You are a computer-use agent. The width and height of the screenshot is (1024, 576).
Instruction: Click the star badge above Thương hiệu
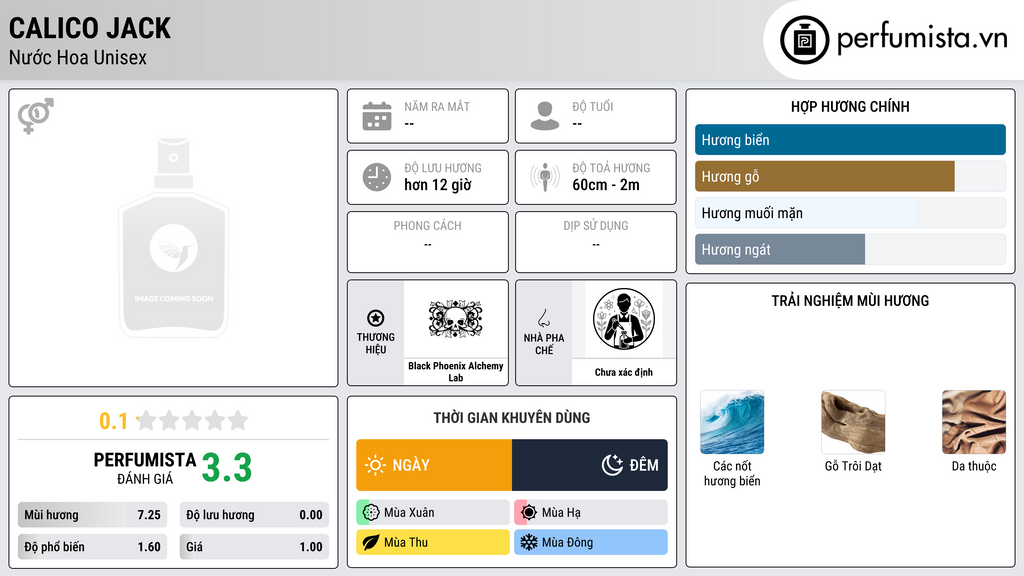(376, 318)
